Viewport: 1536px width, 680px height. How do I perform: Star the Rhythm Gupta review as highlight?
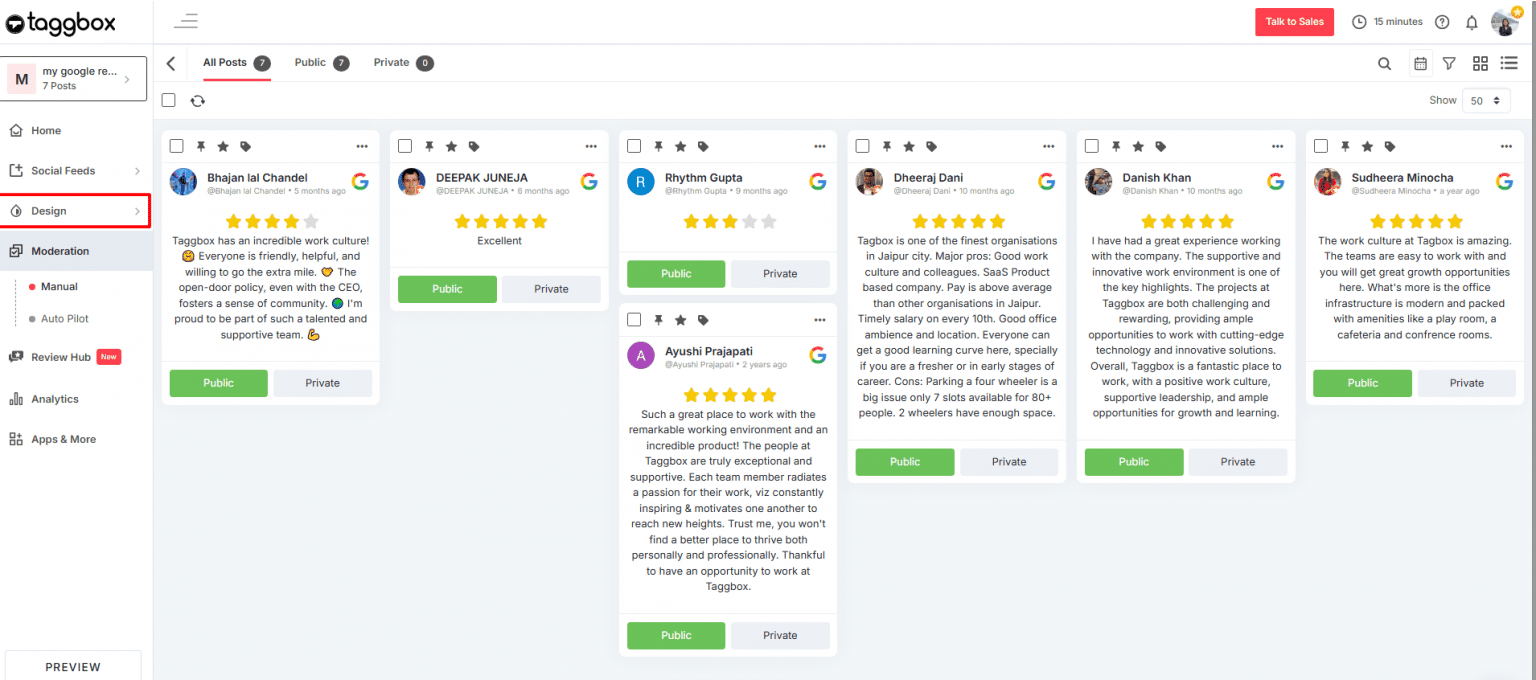(680, 146)
